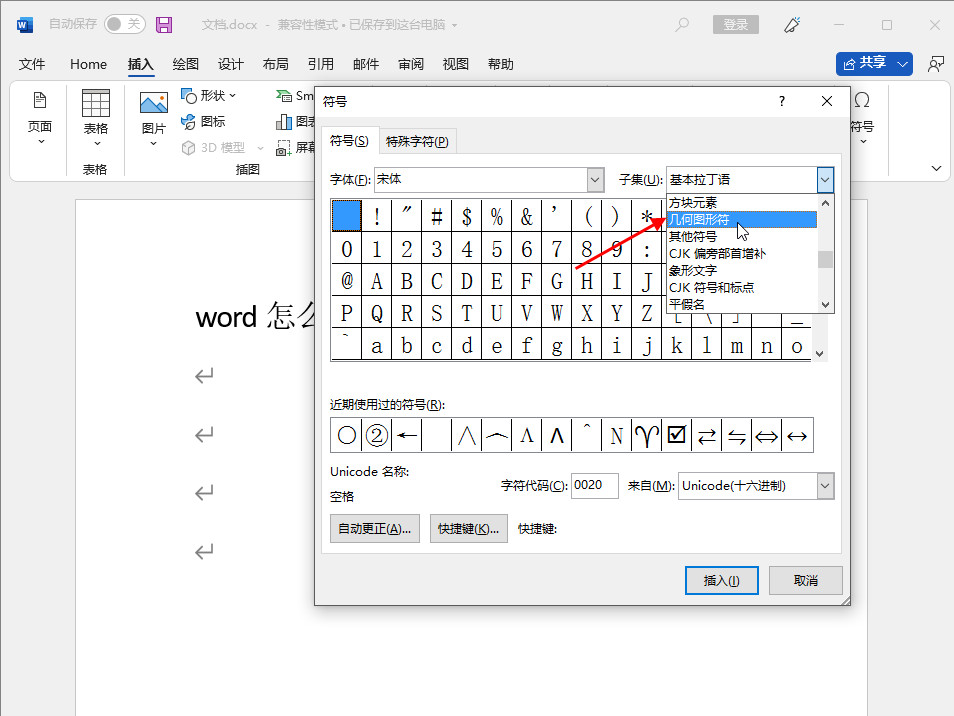Choose 平假名 from the subset list

pyautogui.click(x=742, y=304)
